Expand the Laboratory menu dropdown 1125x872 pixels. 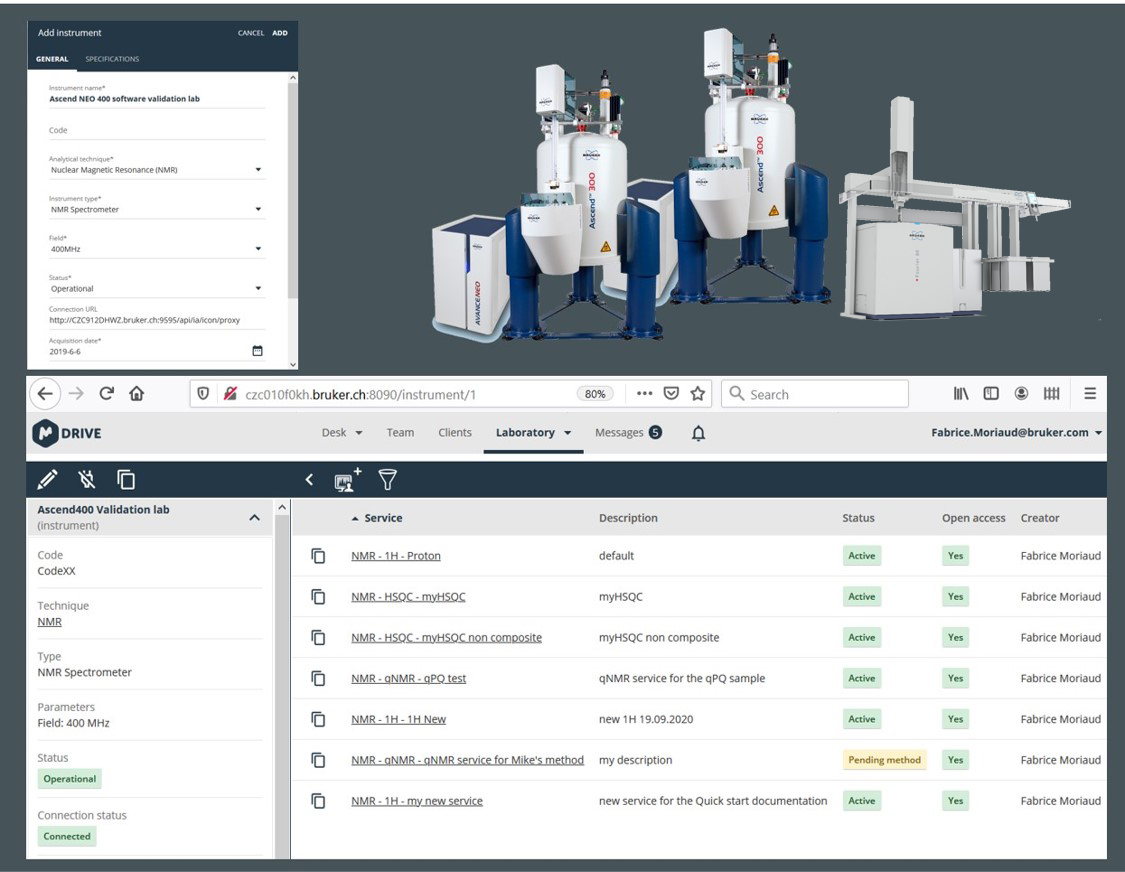(533, 433)
